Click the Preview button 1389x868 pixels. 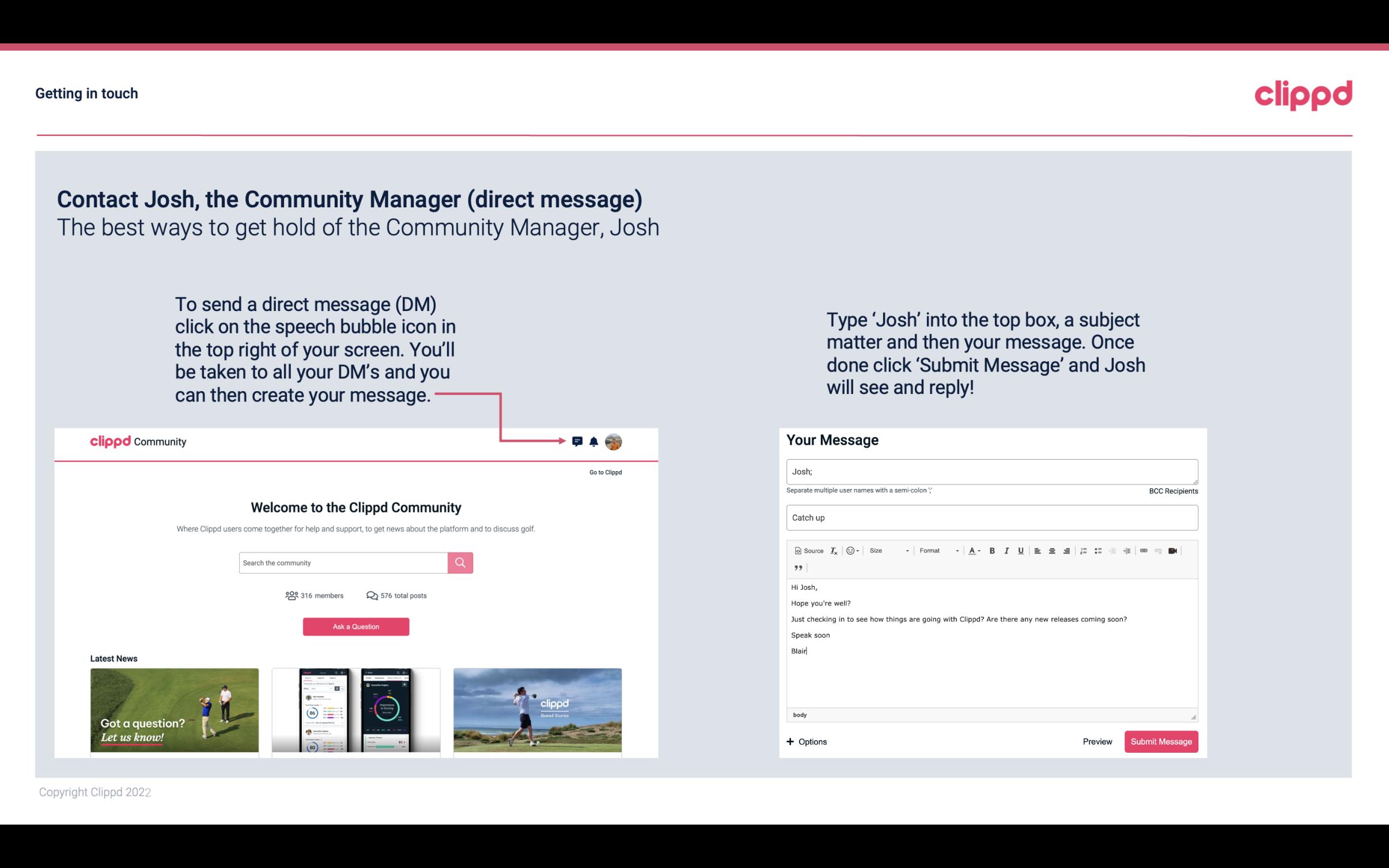pos(1098,742)
